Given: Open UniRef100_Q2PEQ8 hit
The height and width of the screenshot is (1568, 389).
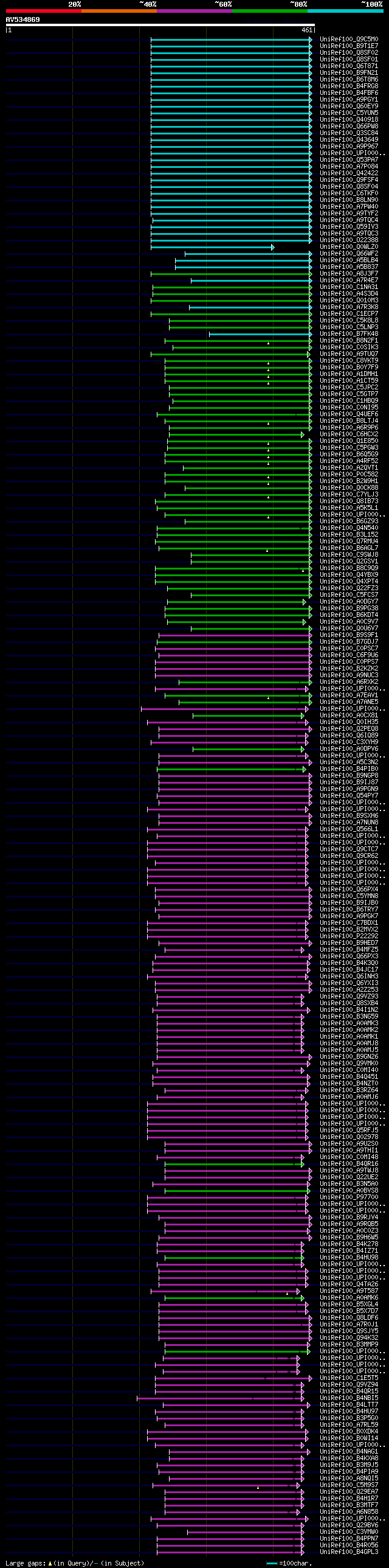Looking at the screenshot, I should coord(349,729).
